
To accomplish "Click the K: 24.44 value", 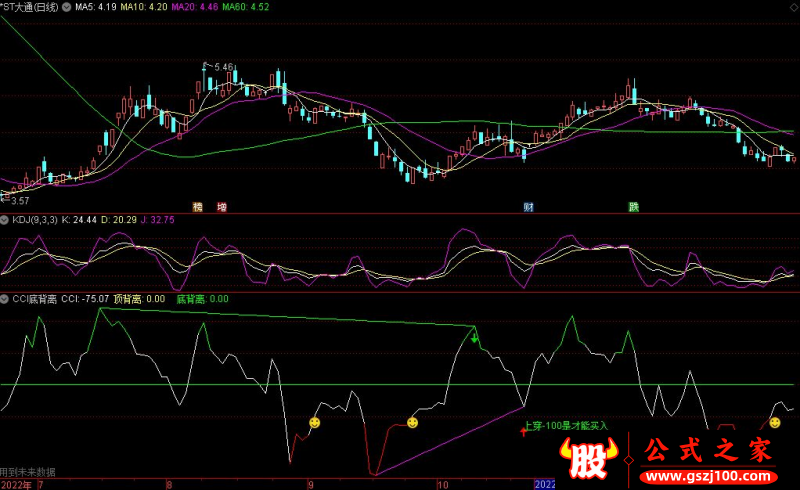I will pos(79,220).
